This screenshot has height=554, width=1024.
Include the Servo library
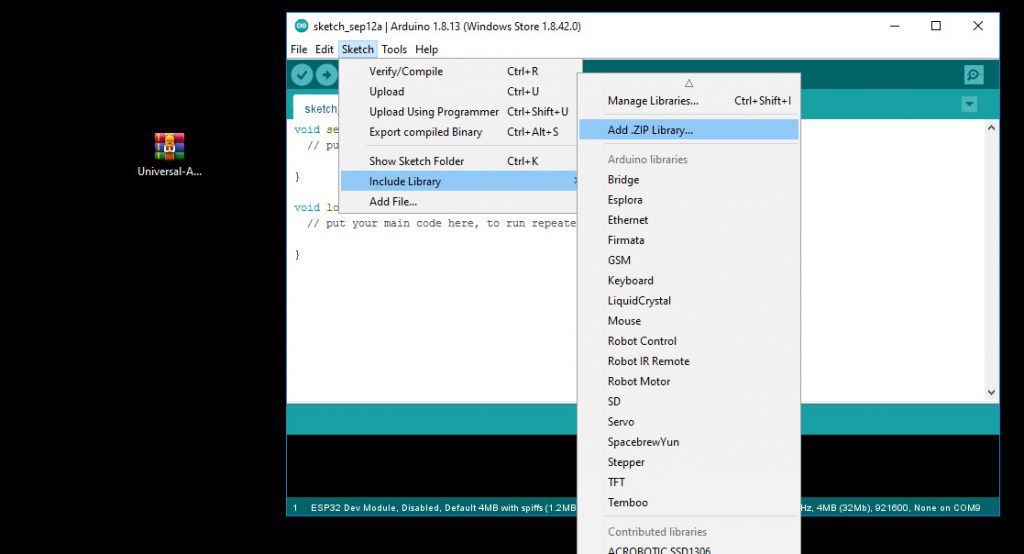point(689,422)
